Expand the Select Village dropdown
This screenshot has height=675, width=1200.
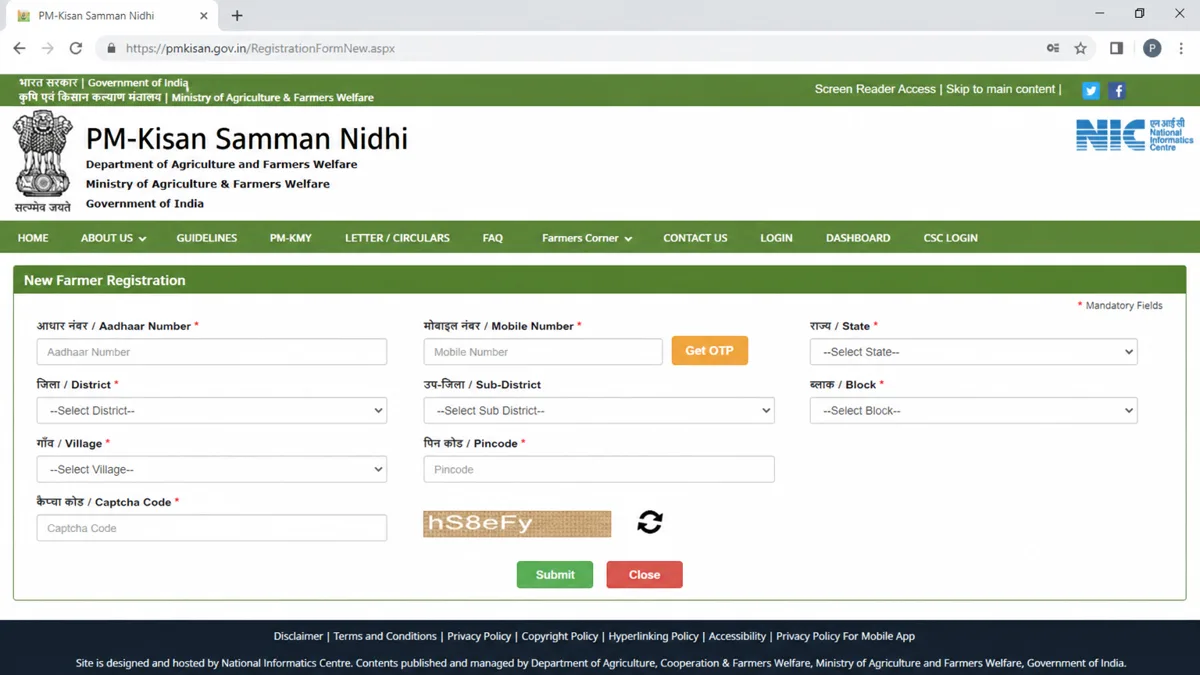tap(212, 469)
